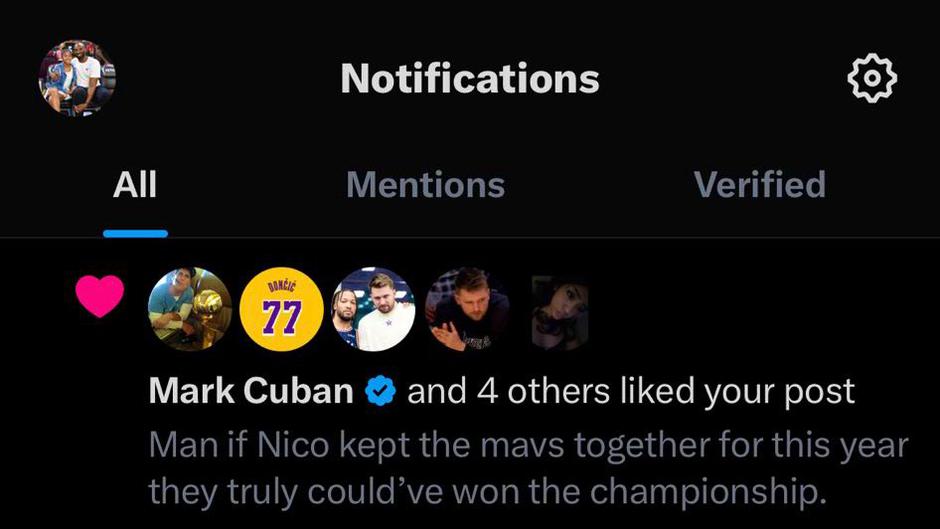
Task: Open the post starting 'Man if Nico kept'
Action: click(529, 468)
